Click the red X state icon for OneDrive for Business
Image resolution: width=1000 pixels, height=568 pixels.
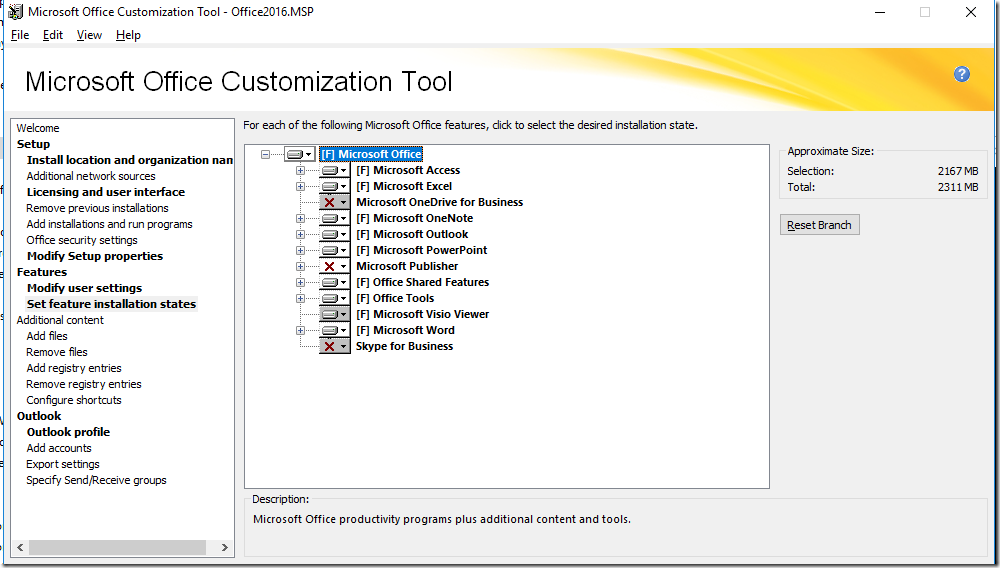click(x=329, y=202)
